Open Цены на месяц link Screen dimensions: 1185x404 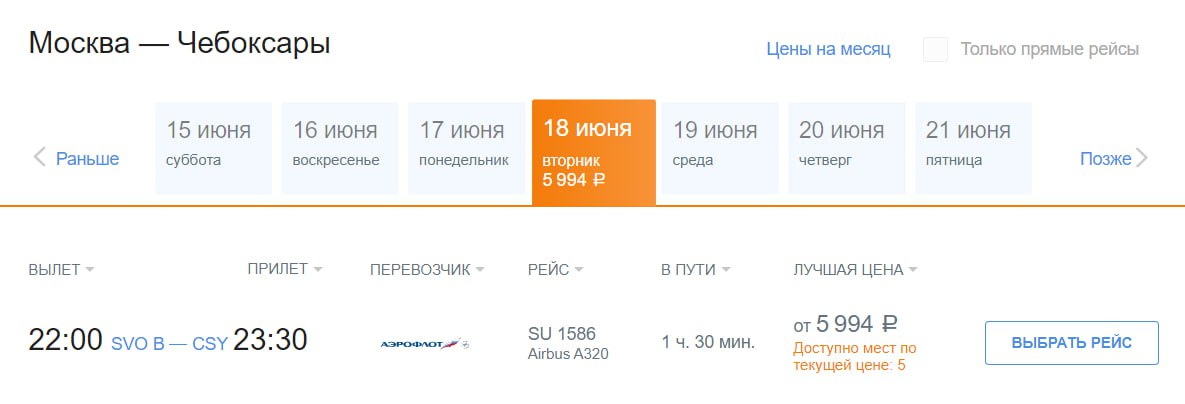click(x=828, y=49)
